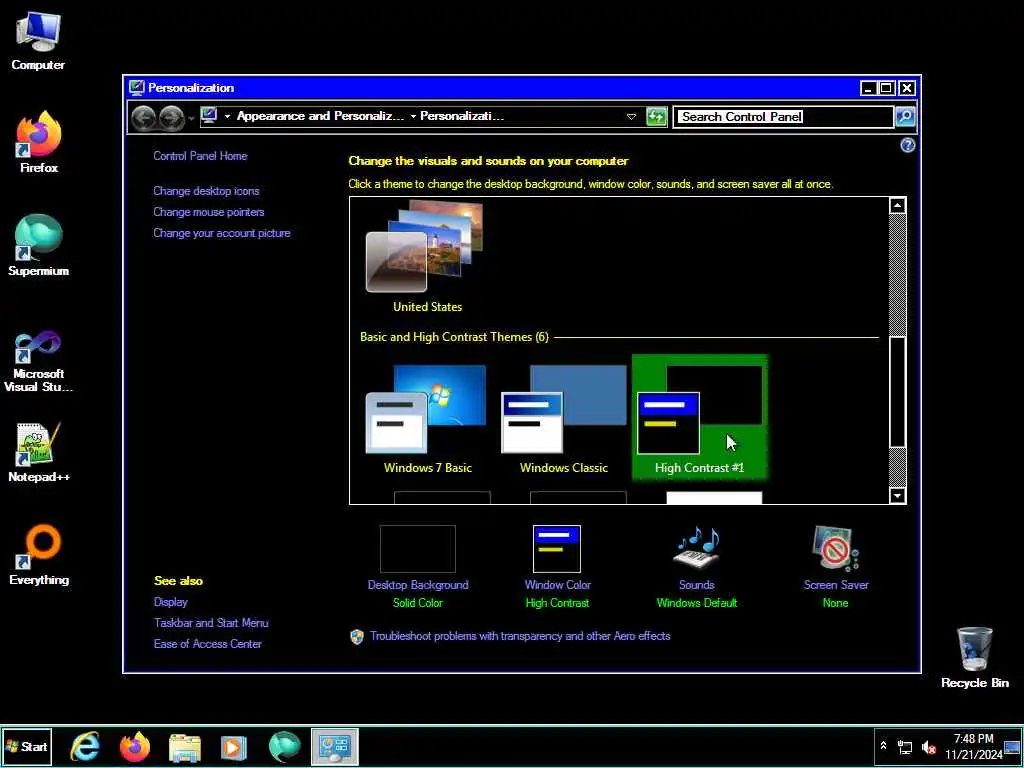Image resolution: width=1024 pixels, height=768 pixels.
Task: Click the Start button
Action: click(x=26, y=746)
